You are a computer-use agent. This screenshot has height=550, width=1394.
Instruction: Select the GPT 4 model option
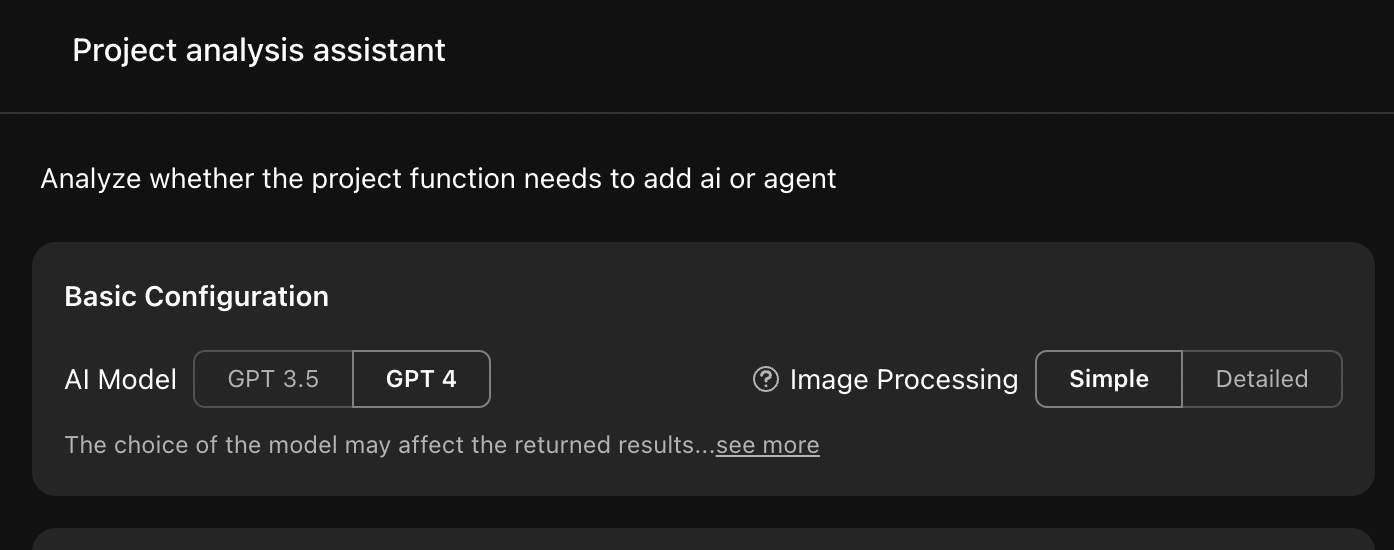[x=421, y=379]
